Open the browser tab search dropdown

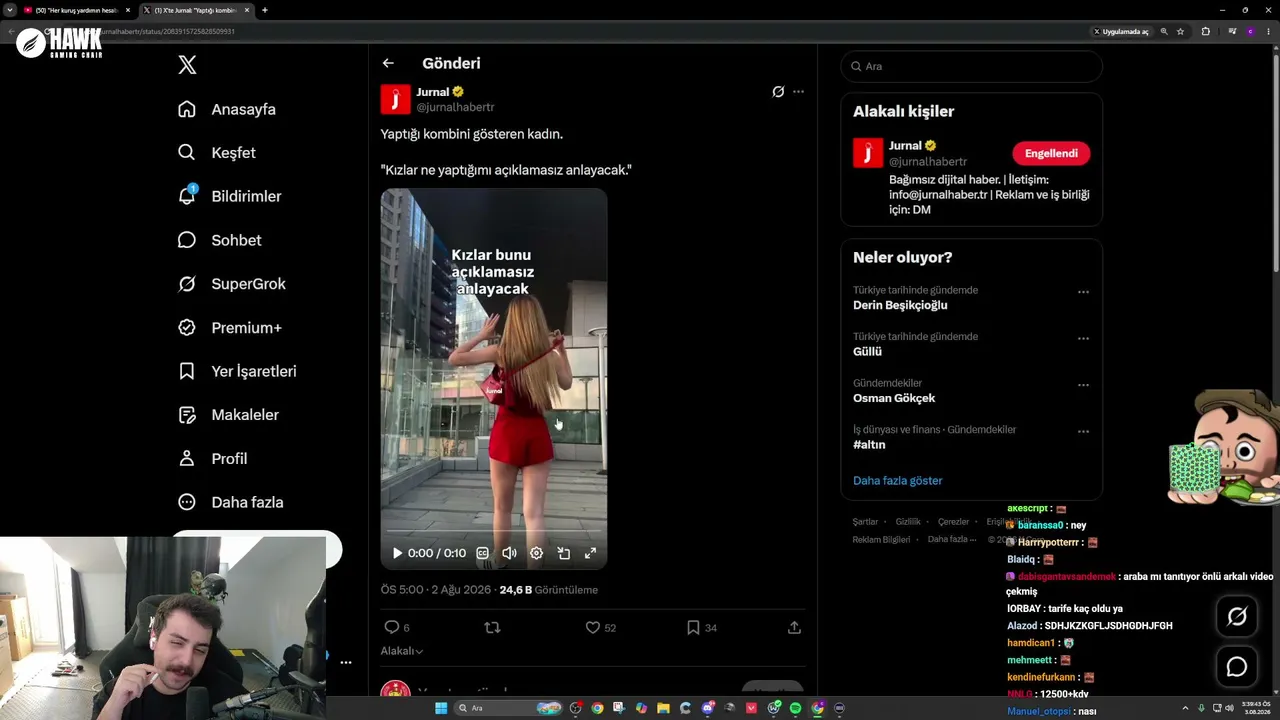pos(8,10)
